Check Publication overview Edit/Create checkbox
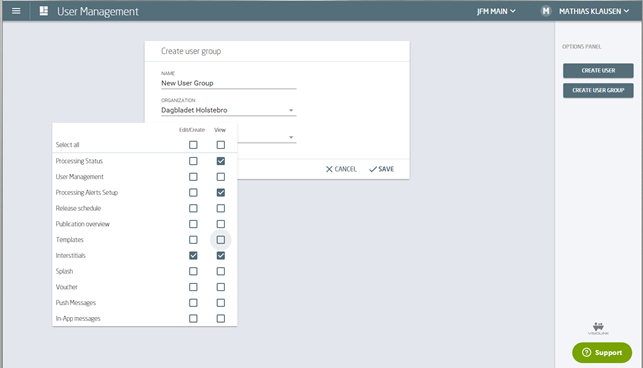The height and width of the screenshot is (368, 643). [193, 224]
